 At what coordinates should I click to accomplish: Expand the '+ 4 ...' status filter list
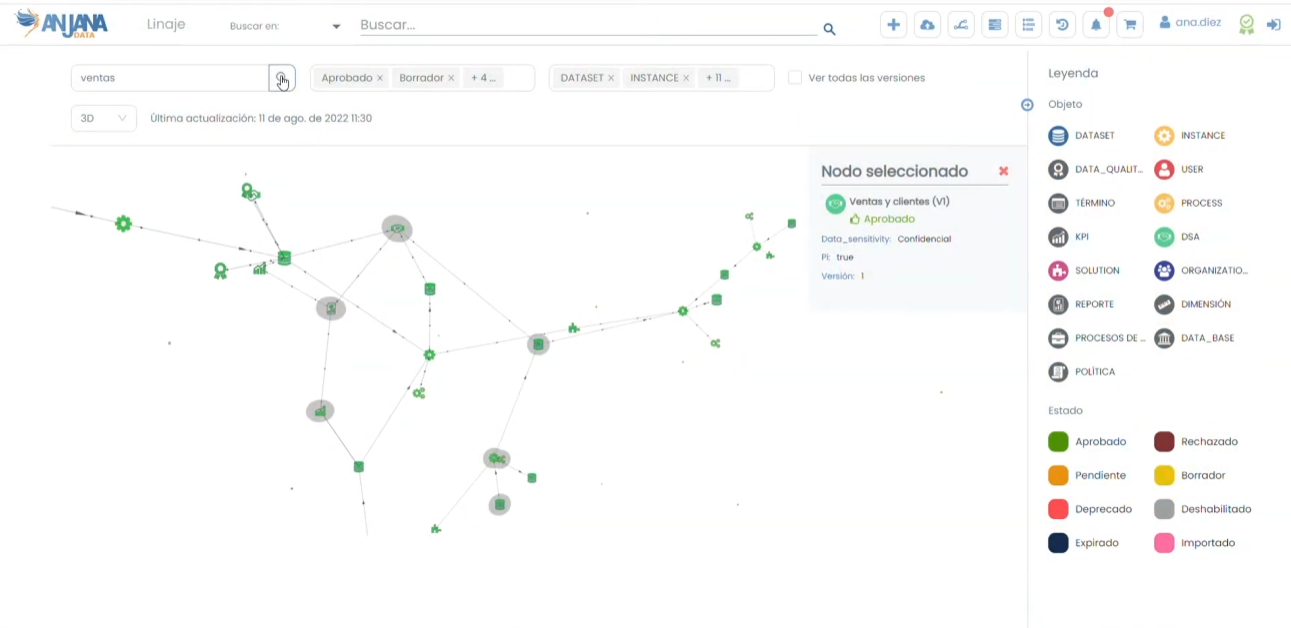tap(484, 78)
